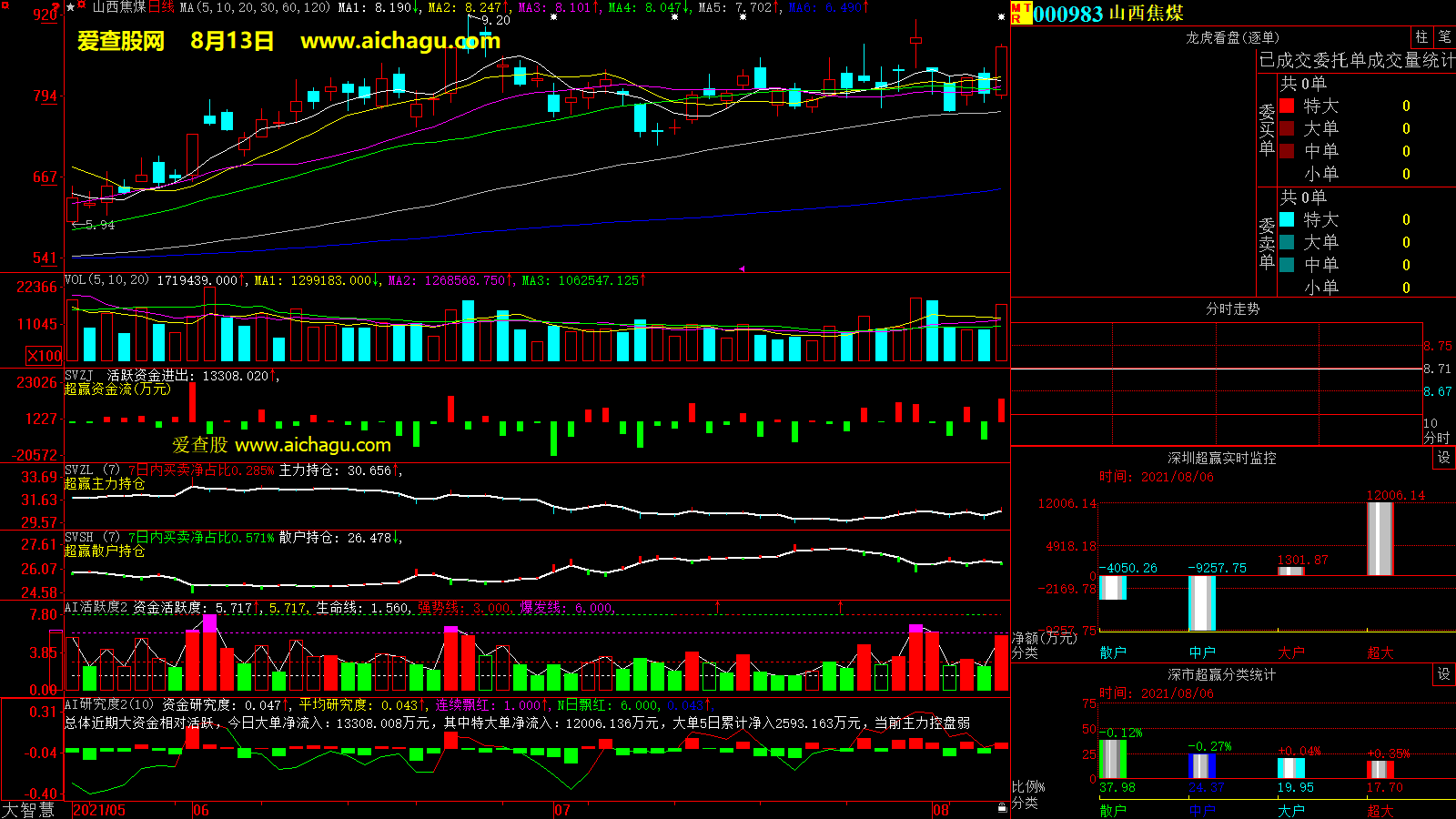1456x819 pixels.
Task: Click the 日线 period selector label
Action: [x=161, y=7]
